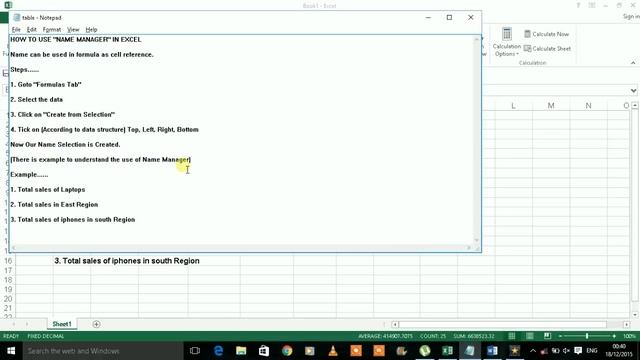Click Notepad vertical scrollbar down arrow
The width and height of the screenshot is (640, 360).
[x=476, y=240]
